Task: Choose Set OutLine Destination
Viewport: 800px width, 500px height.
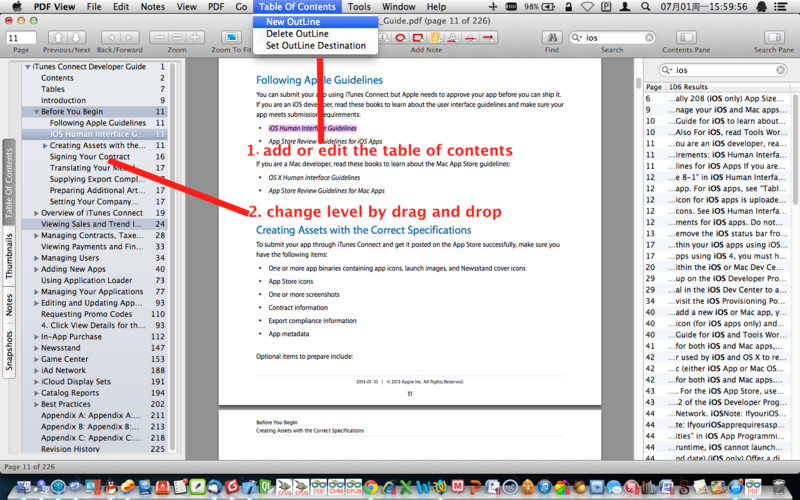Action: pyautogui.click(x=315, y=45)
